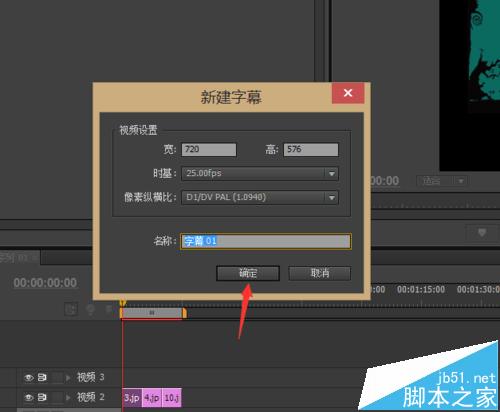500x412 pixels.
Task: Click the 宽 width field showing 720
Action: coord(209,149)
